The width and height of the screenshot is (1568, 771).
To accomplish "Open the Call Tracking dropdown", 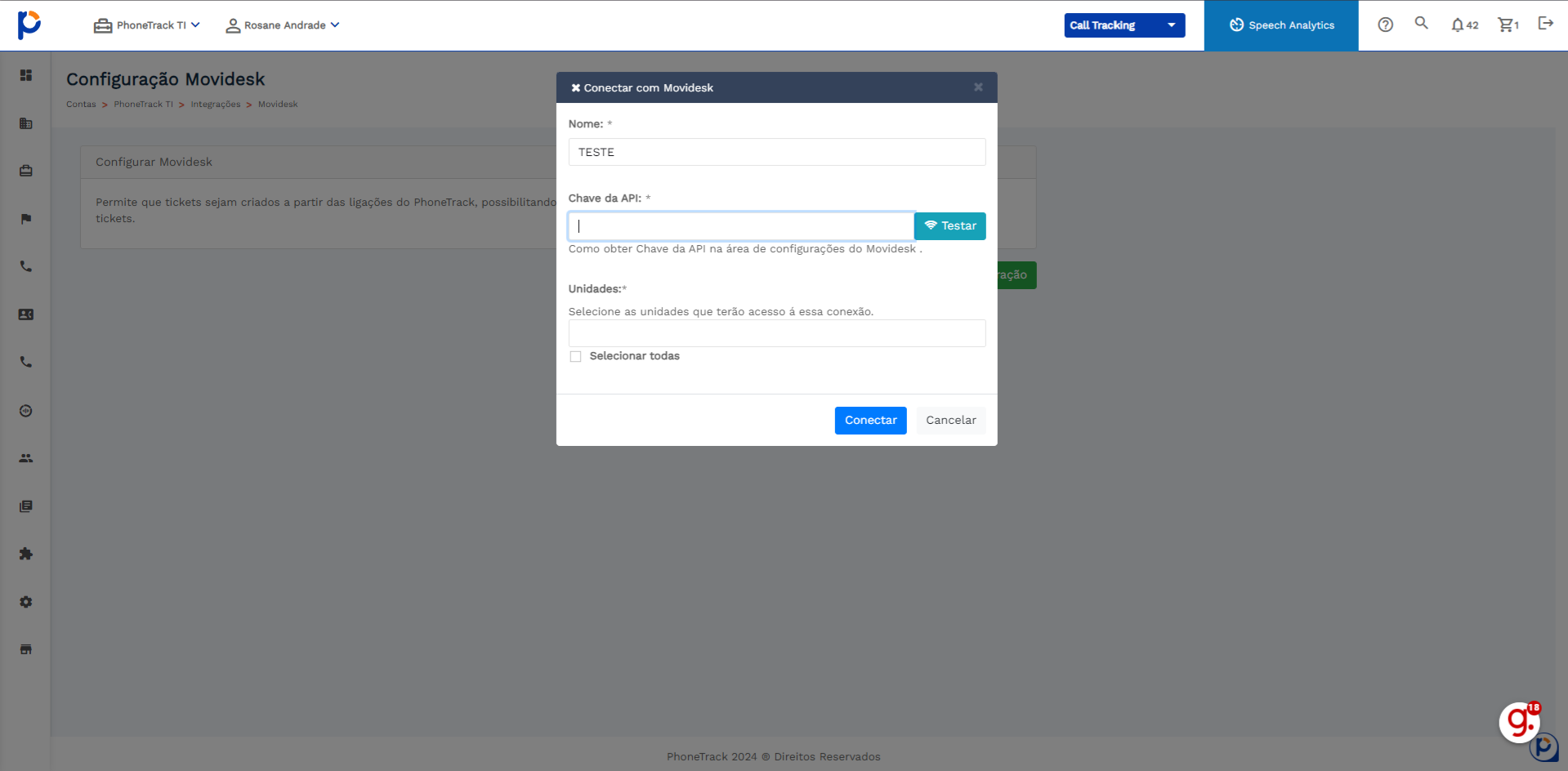I will click(x=1124, y=25).
